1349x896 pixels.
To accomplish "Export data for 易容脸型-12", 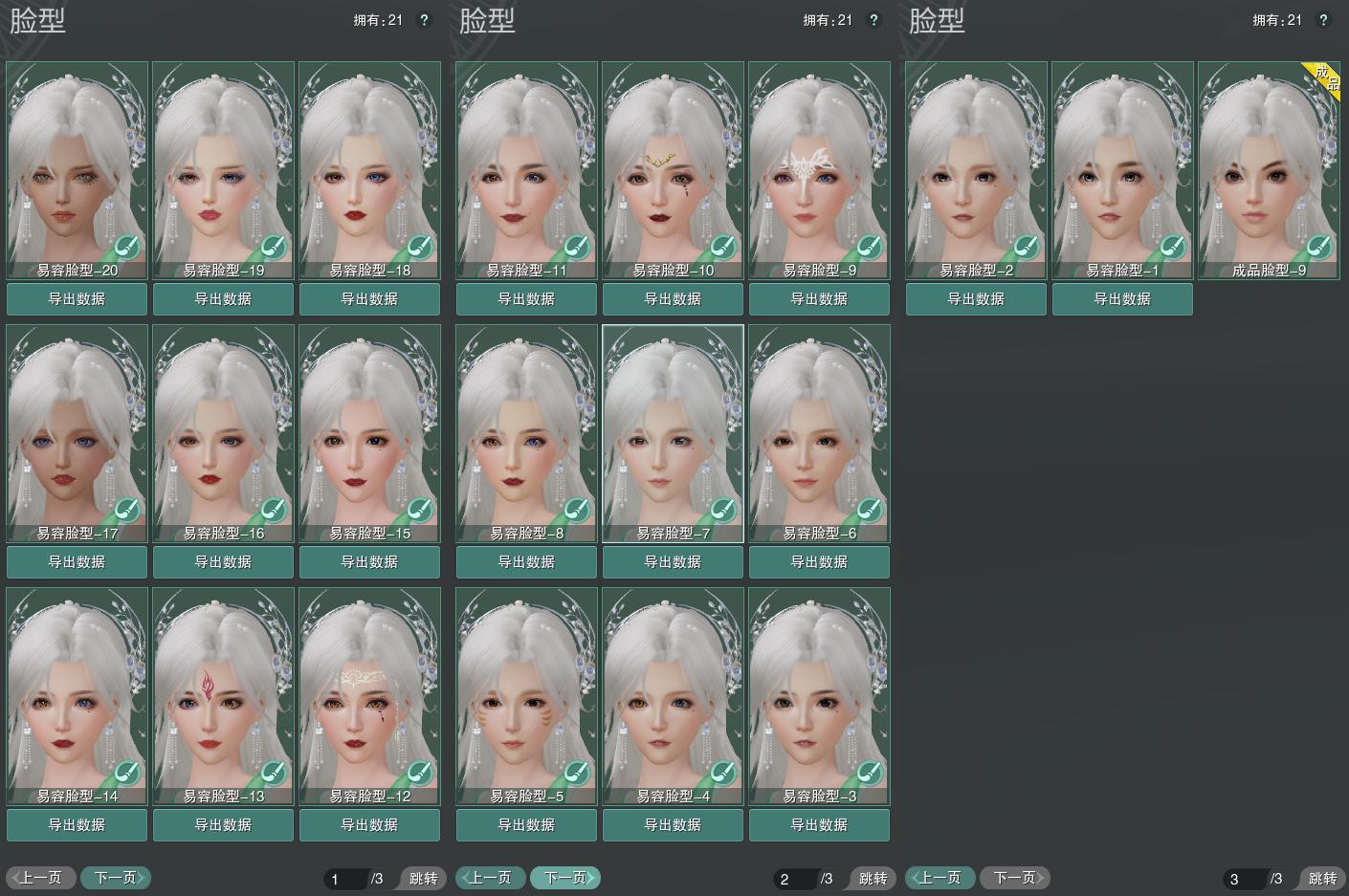I will click(x=370, y=825).
